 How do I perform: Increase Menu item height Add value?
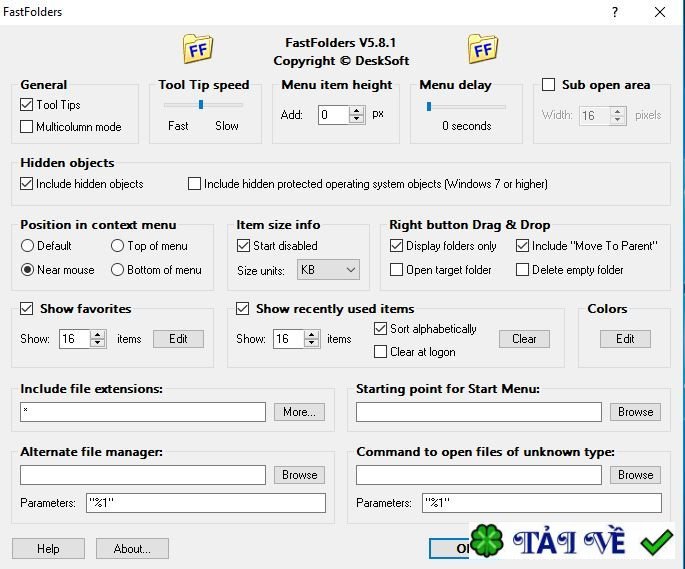357,111
